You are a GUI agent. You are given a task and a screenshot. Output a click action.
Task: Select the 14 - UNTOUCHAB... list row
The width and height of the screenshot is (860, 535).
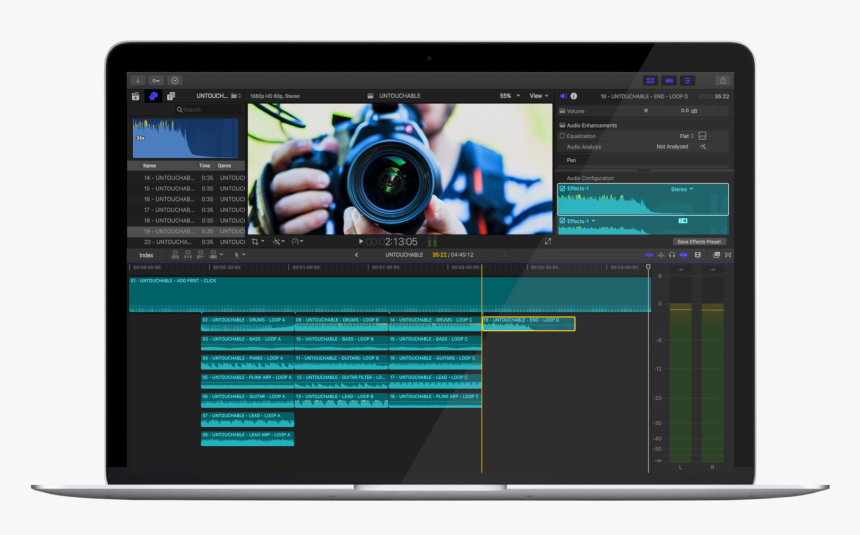pyautogui.click(x=186, y=178)
